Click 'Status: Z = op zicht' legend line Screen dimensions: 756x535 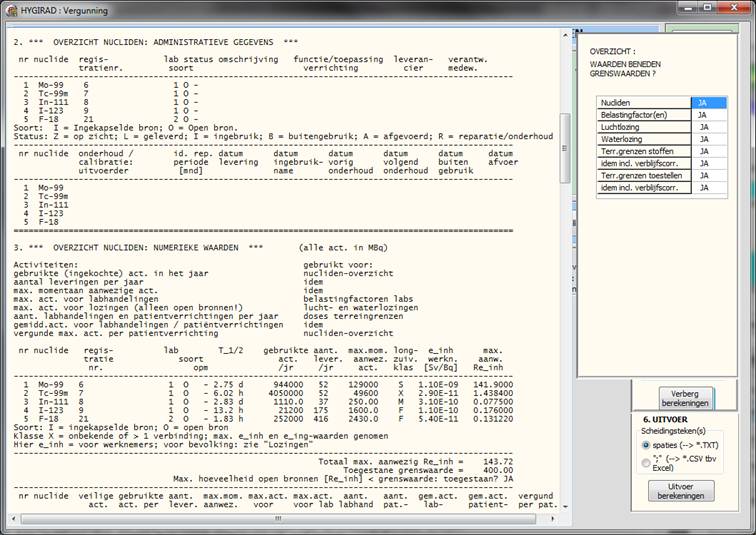[283, 136]
